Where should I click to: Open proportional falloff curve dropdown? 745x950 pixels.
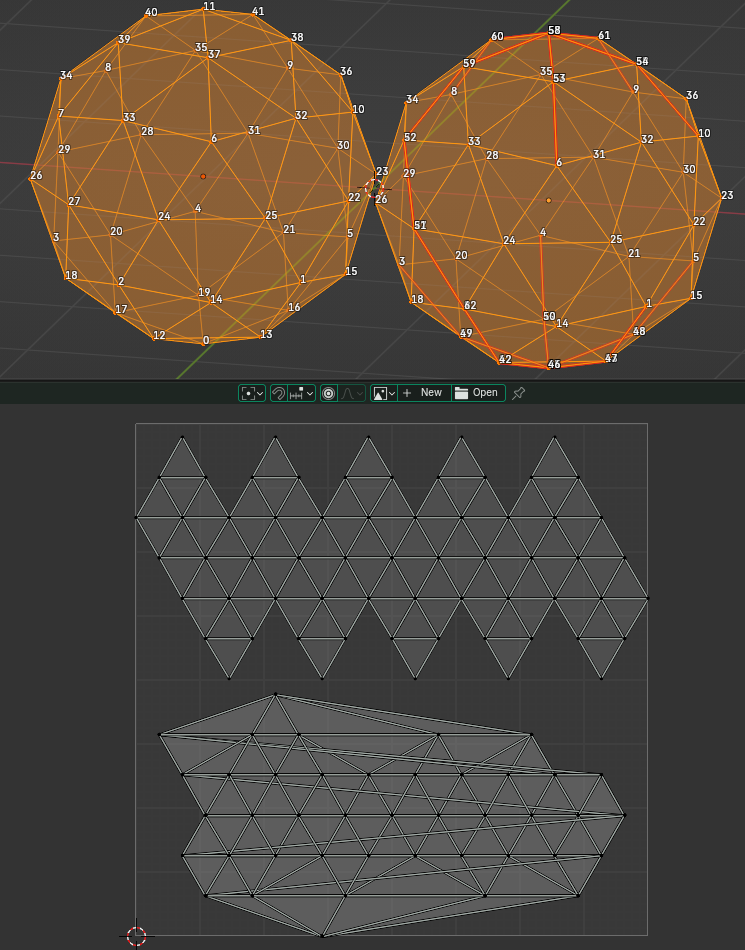point(351,393)
